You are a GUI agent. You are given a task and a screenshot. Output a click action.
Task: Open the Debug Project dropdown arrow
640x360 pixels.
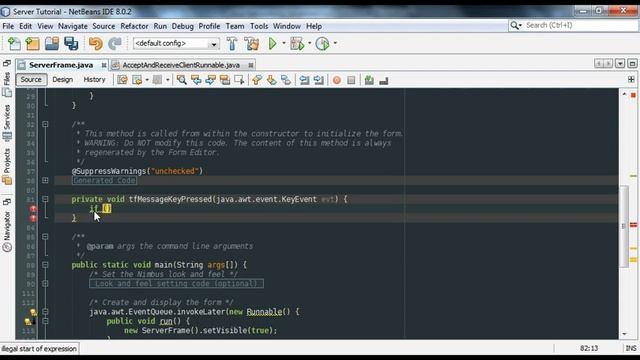[x=309, y=43]
